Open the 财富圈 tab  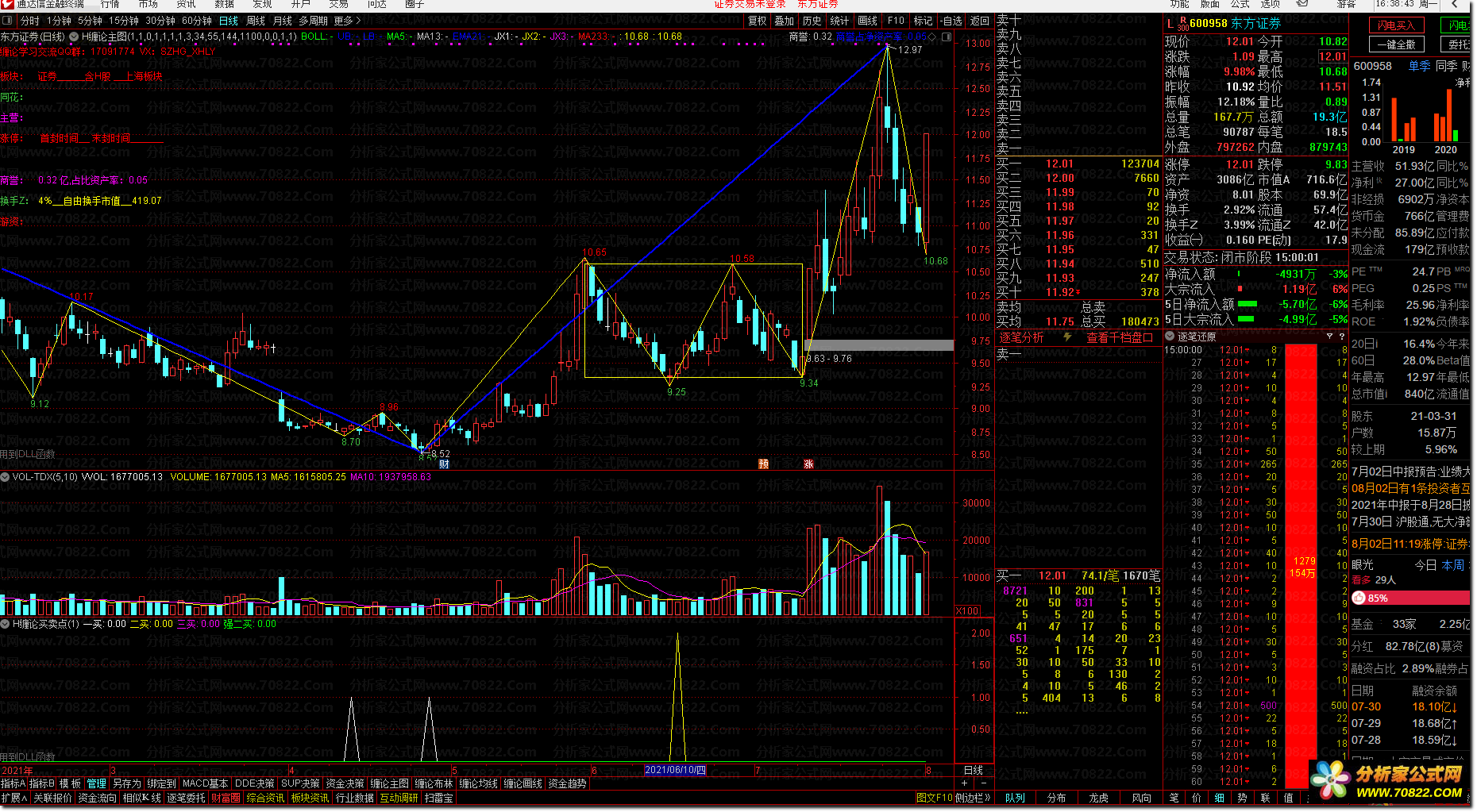(226, 798)
